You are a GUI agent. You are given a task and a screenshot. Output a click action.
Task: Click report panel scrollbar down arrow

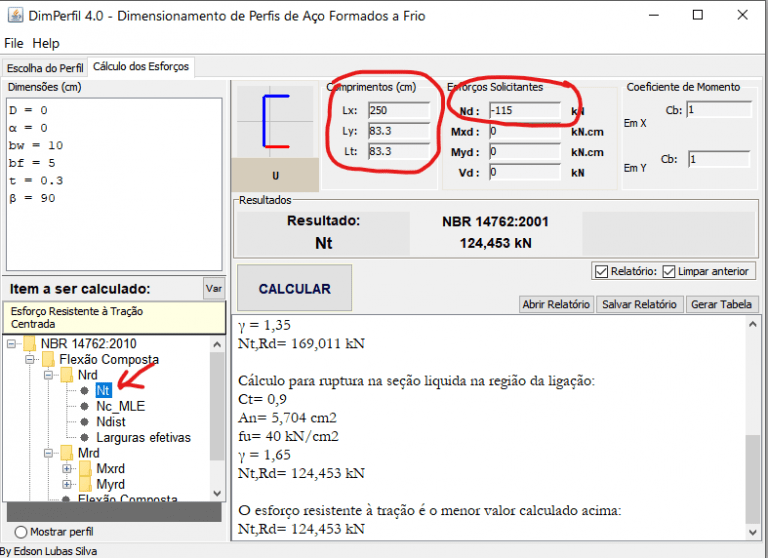pyautogui.click(x=752, y=532)
